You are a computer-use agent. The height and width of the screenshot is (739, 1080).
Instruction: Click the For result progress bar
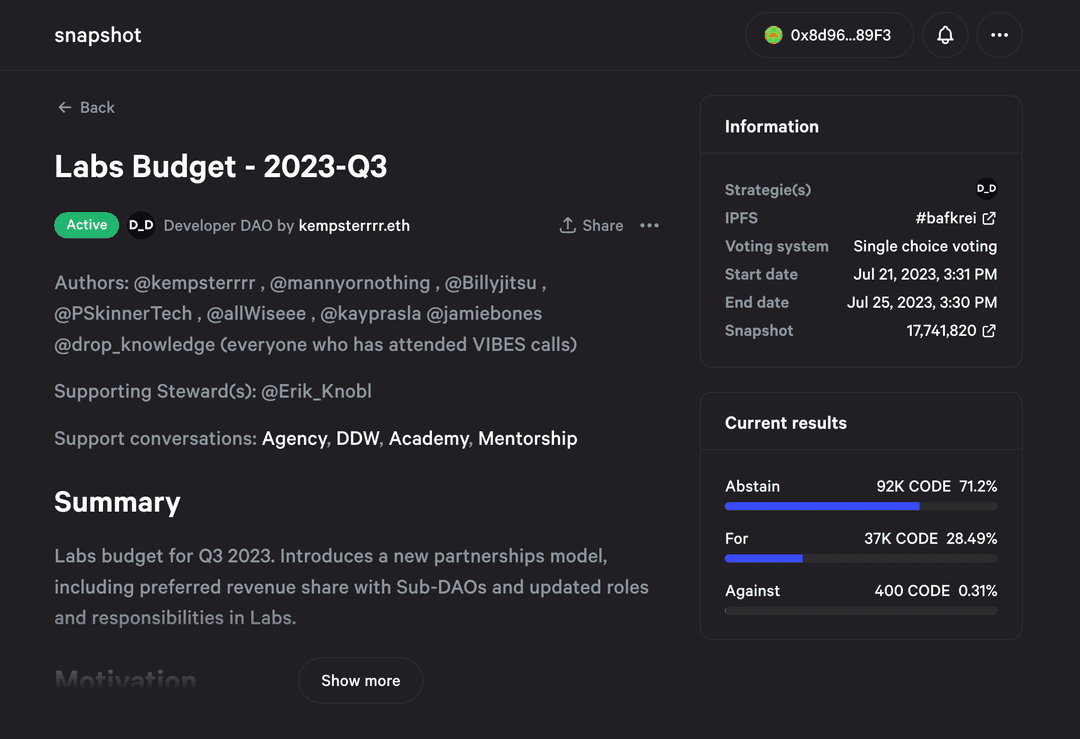(x=861, y=559)
